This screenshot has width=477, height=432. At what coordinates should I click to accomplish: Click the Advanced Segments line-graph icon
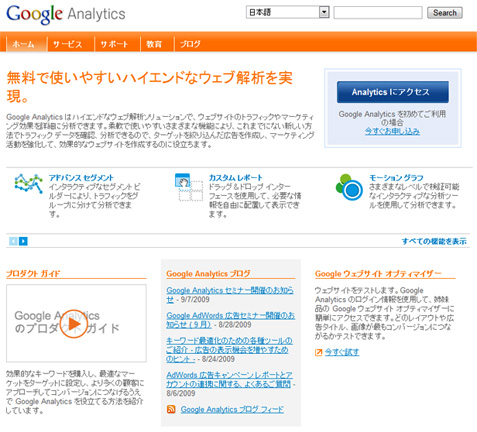pos(29,183)
